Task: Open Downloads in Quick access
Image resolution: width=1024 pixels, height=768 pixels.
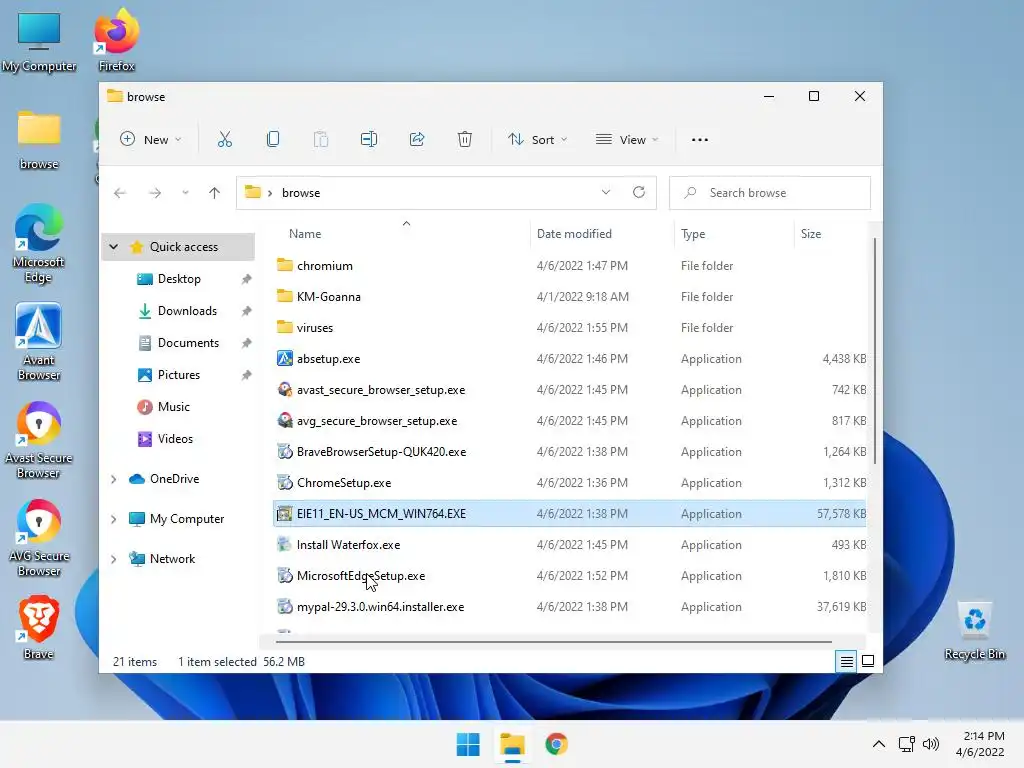Action: [187, 311]
